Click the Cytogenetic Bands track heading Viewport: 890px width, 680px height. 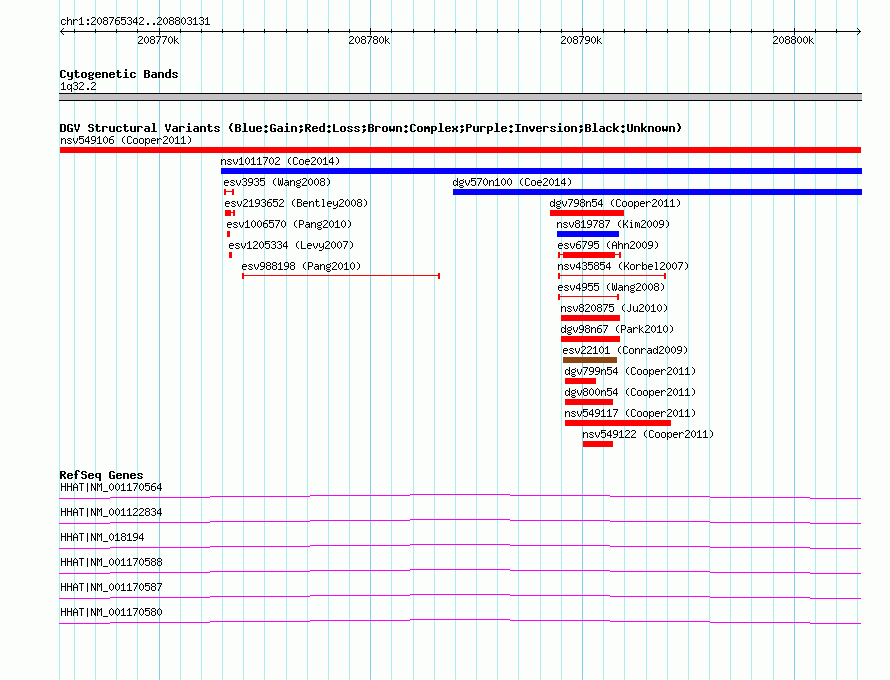click(x=119, y=74)
